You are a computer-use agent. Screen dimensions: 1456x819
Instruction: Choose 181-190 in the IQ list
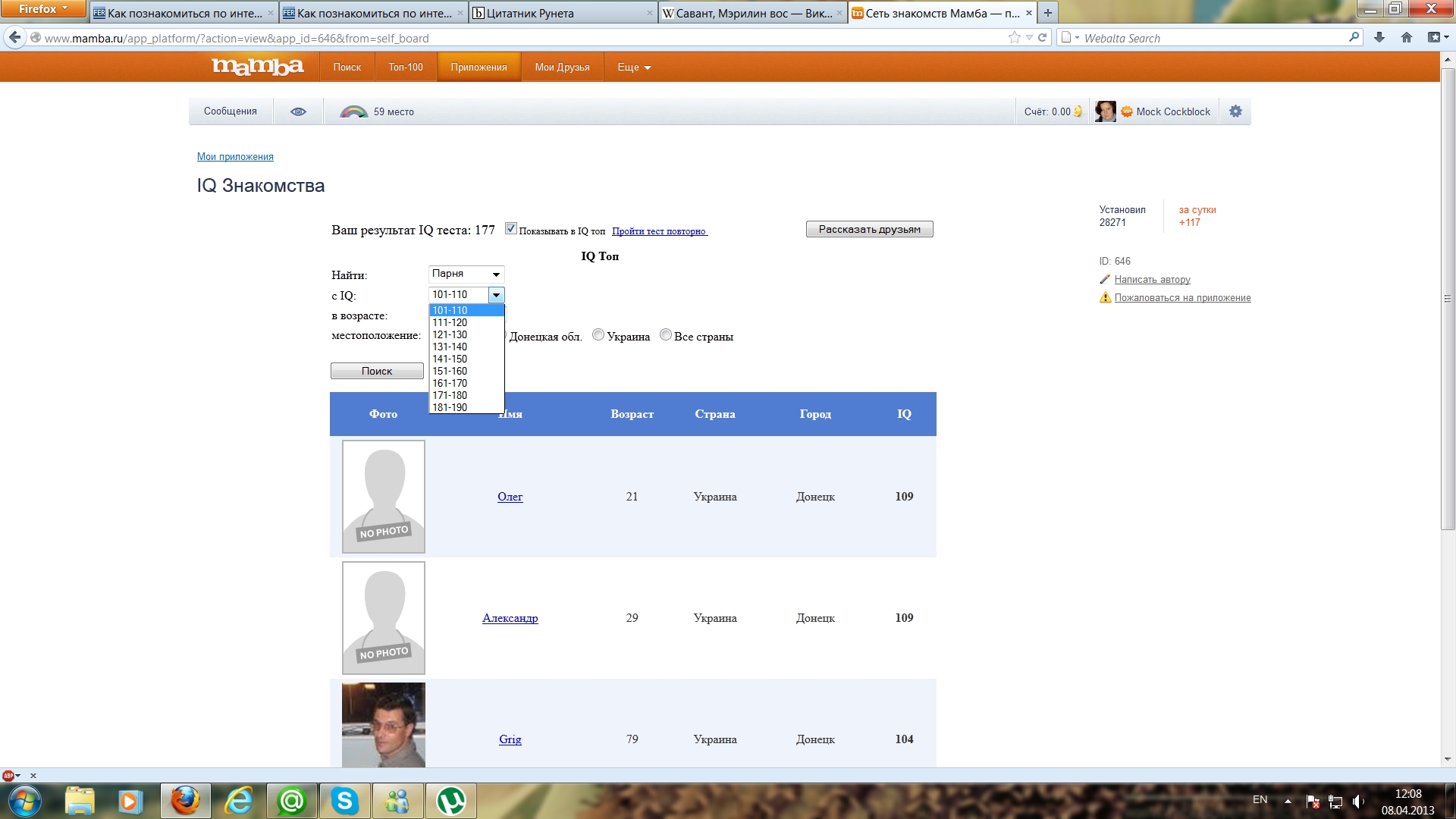click(x=466, y=407)
